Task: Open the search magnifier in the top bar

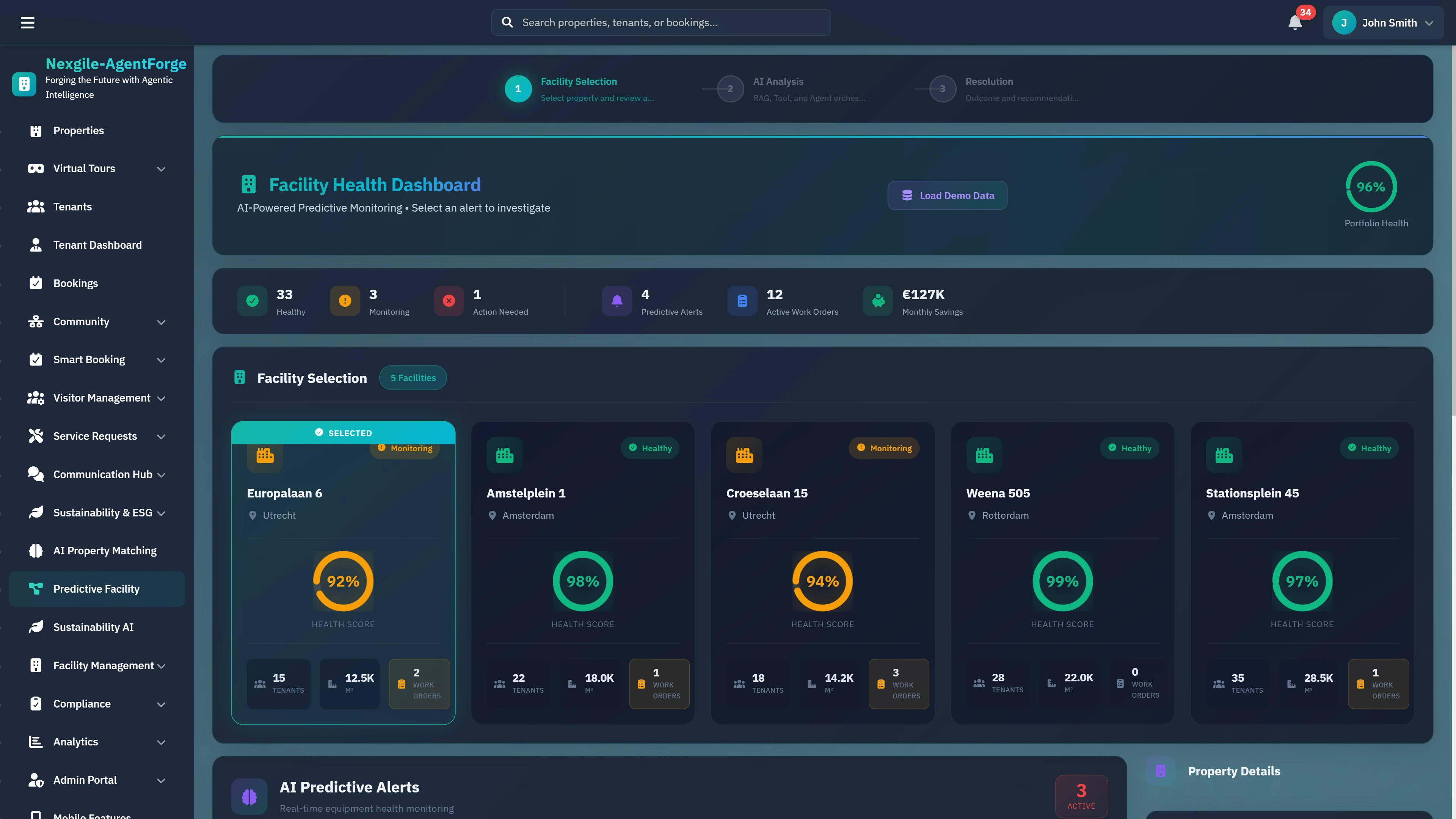Action: pyautogui.click(x=508, y=22)
